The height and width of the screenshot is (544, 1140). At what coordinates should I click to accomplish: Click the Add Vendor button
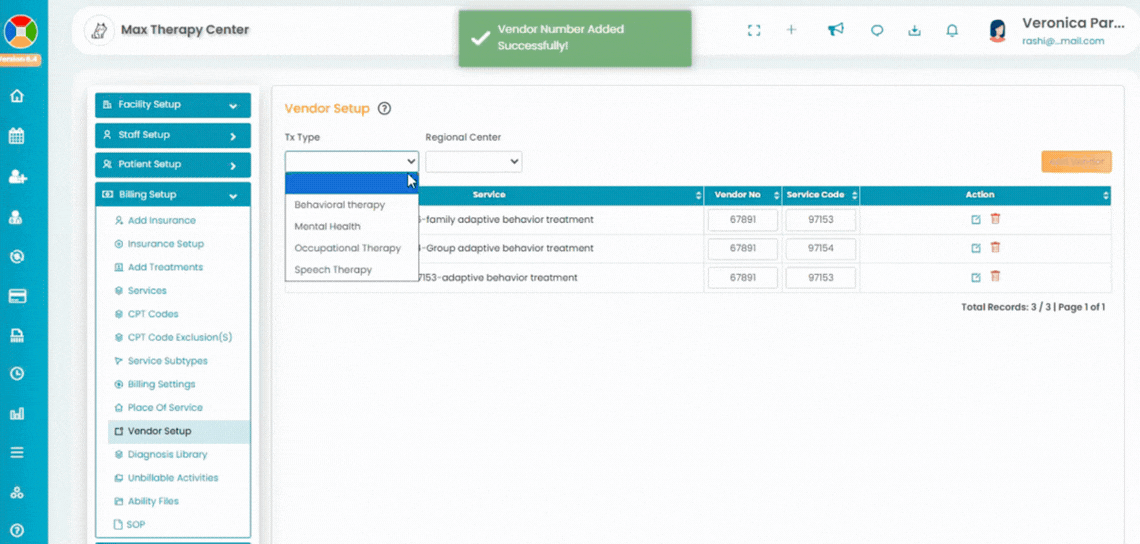tap(1076, 162)
